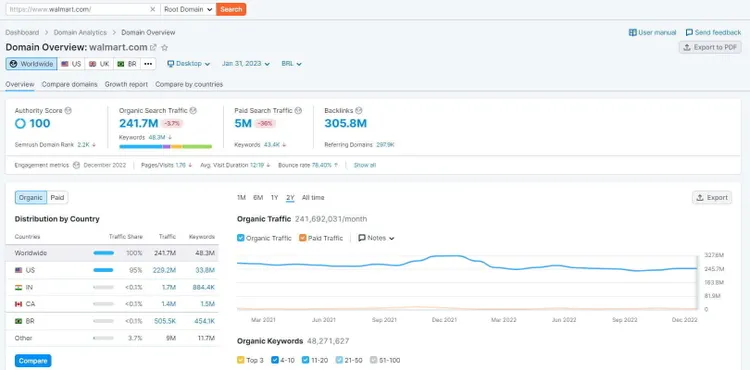Click Worldwide traffic share bar
750x370 pixels.
pyautogui.click(x=103, y=253)
